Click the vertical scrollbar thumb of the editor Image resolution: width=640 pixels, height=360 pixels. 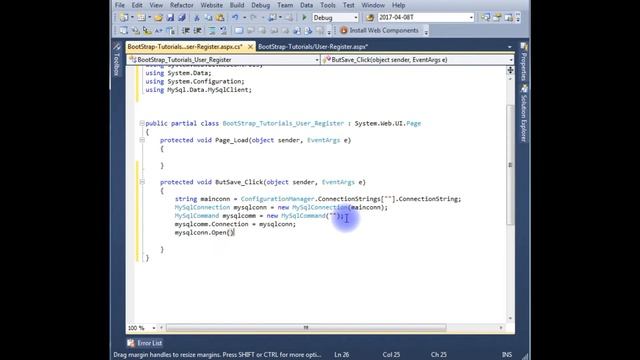click(510, 164)
